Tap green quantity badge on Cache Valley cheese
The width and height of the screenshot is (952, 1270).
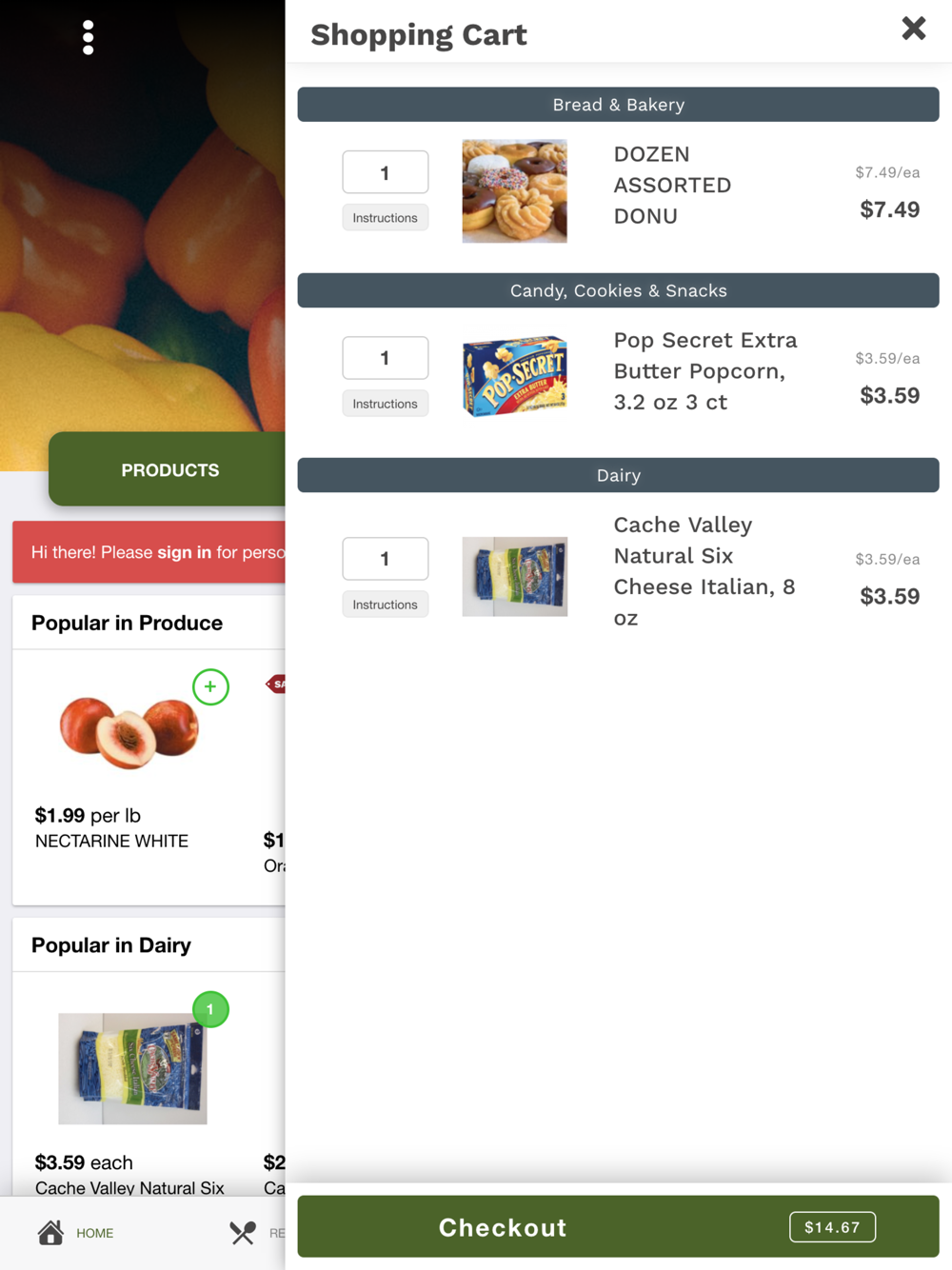pos(210,1009)
